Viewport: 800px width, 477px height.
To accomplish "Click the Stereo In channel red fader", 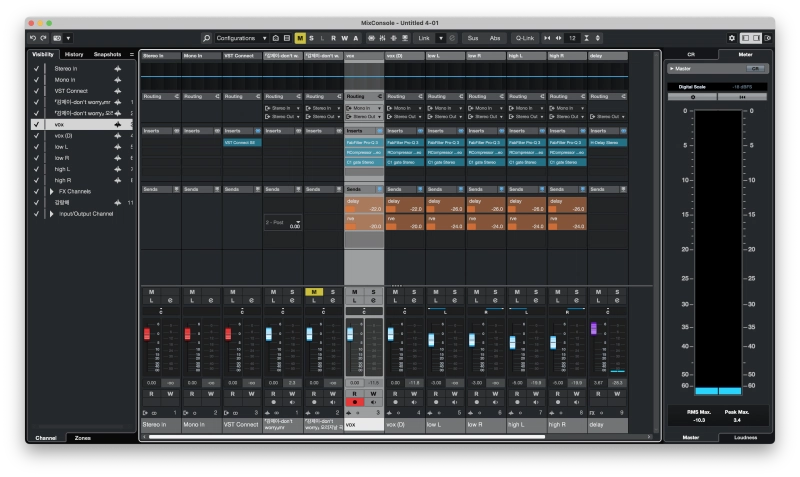I will click(x=147, y=334).
